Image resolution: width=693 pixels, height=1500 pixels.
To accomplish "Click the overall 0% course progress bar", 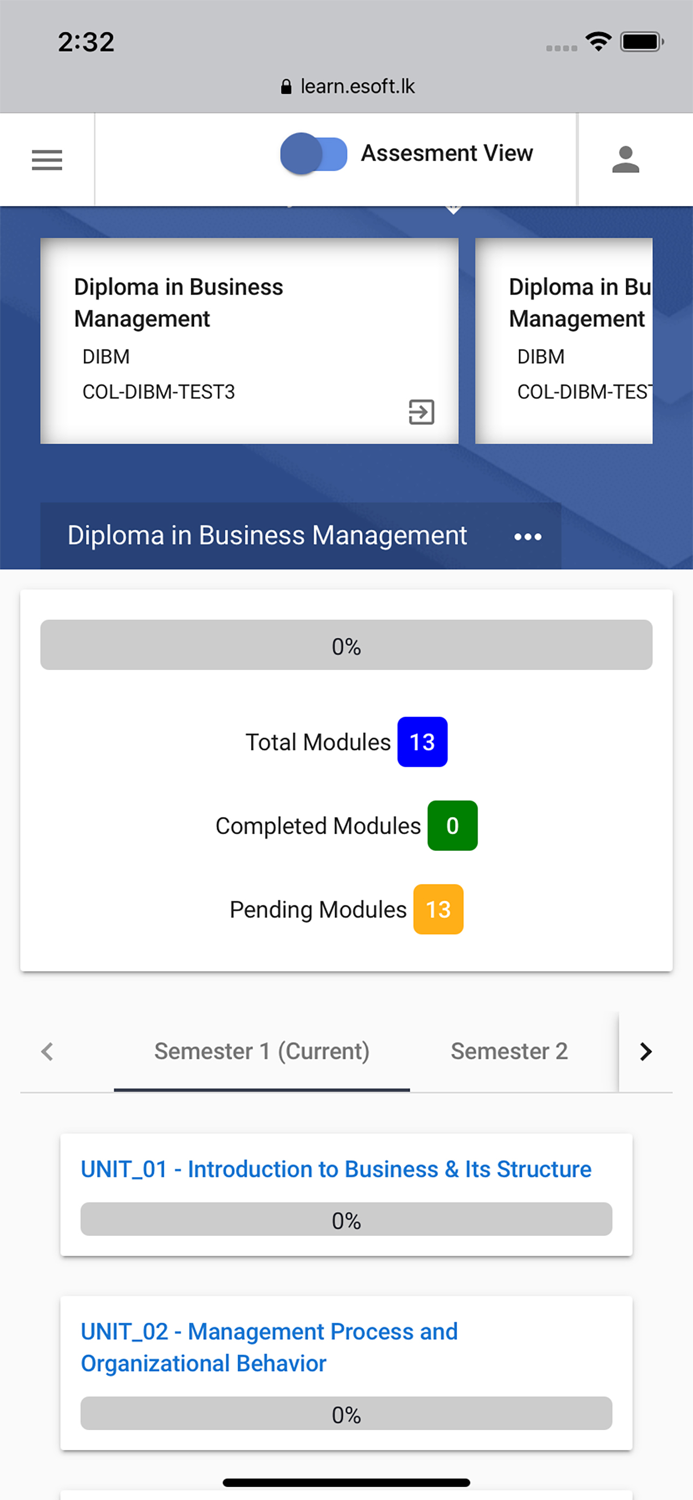I will pos(346,646).
